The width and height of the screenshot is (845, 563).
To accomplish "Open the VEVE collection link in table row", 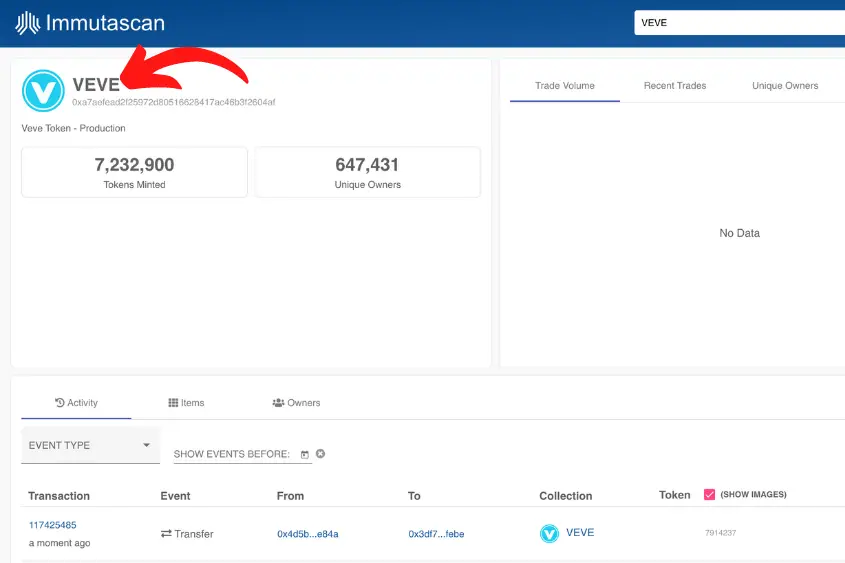I will tap(580, 532).
